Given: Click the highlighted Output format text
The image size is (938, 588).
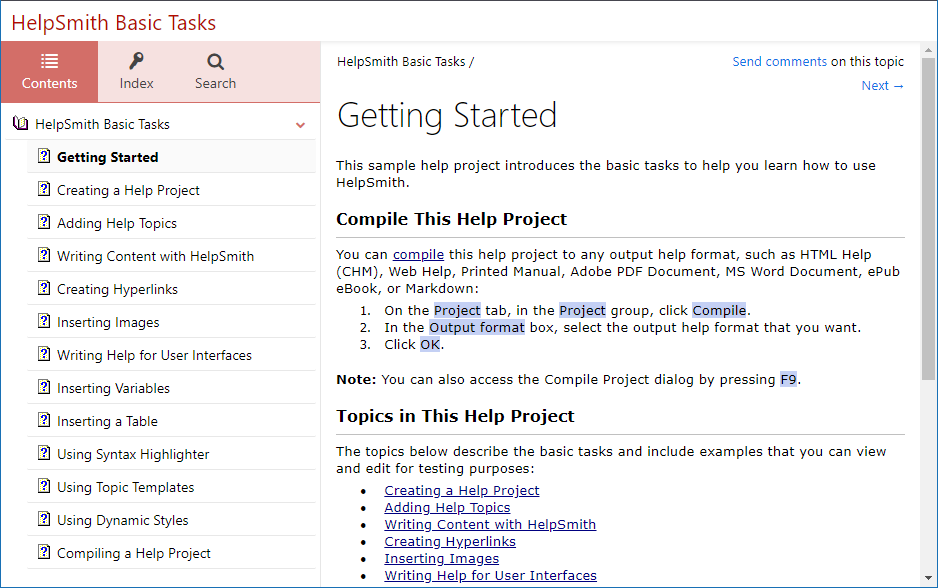Looking at the screenshot, I should point(477,327).
